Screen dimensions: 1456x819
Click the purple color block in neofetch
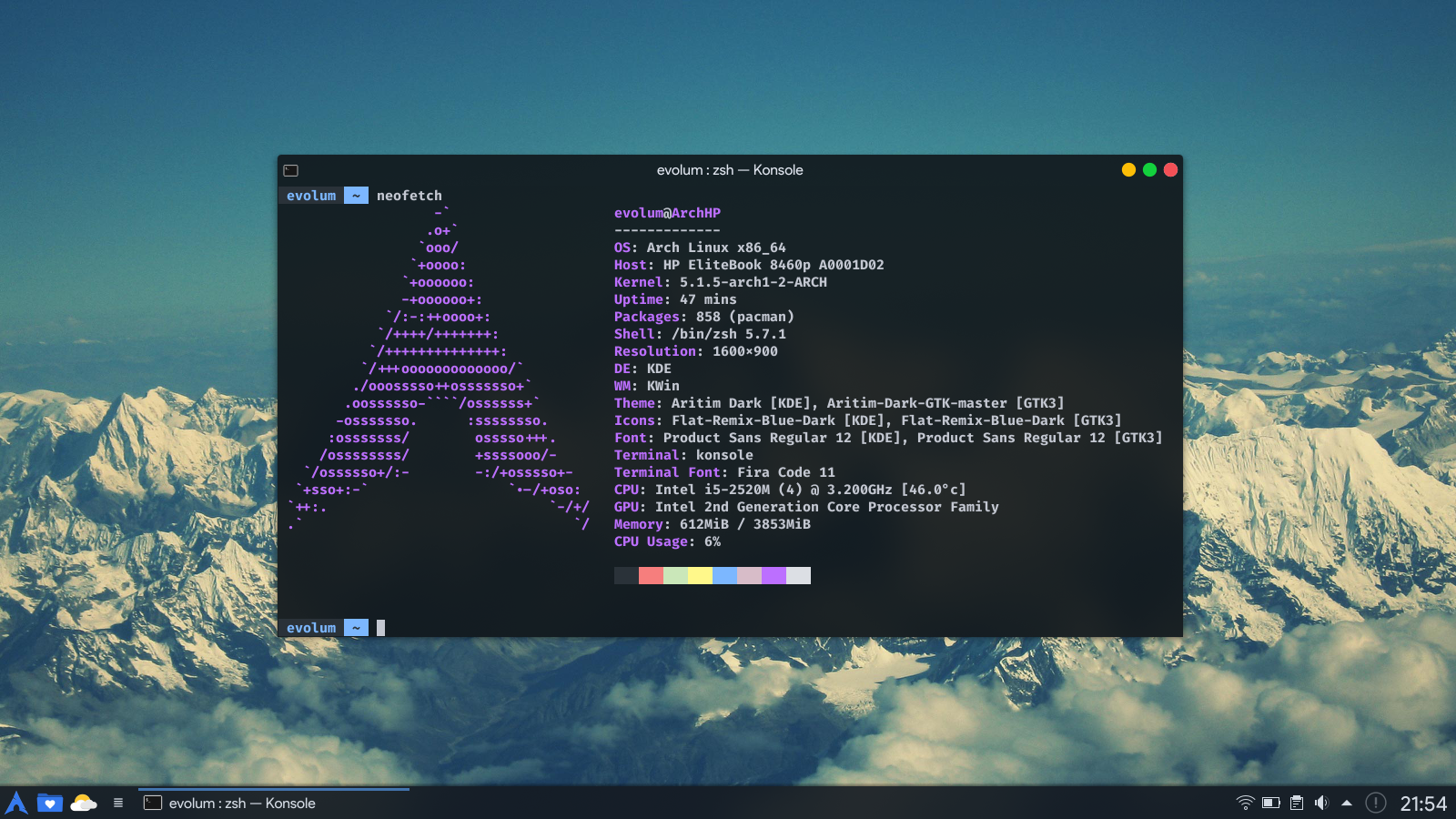[x=773, y=575]
